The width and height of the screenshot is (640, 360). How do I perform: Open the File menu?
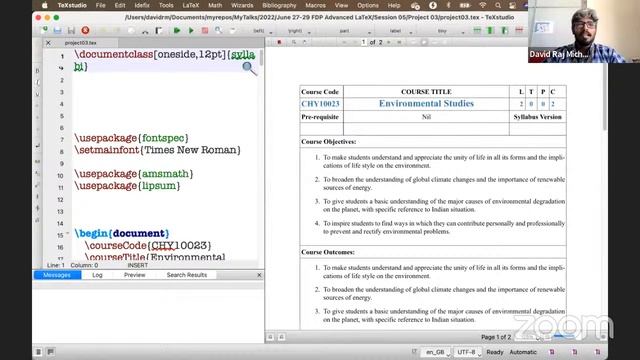pyautogui.click(x=100, y=5)
